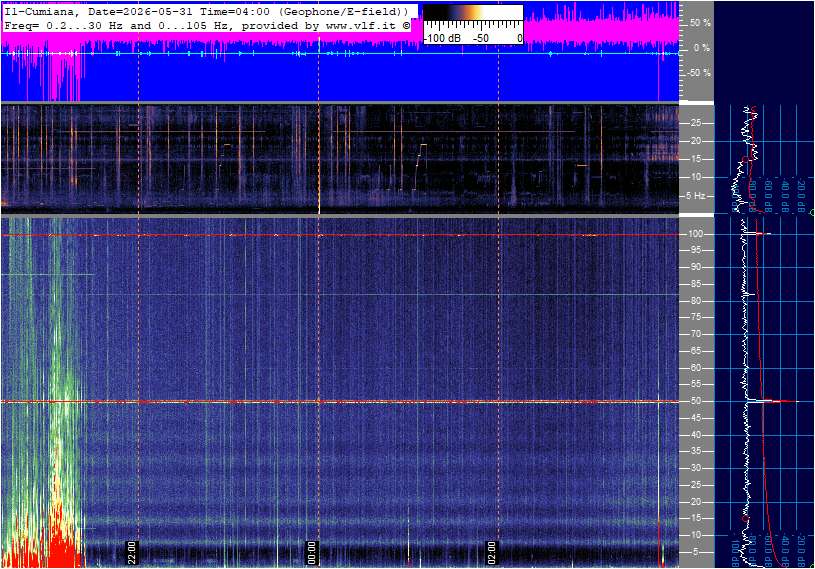Click the '5 Hz' label on upper axis
Viewport: 815px width, 569px height.
point(696,196)
